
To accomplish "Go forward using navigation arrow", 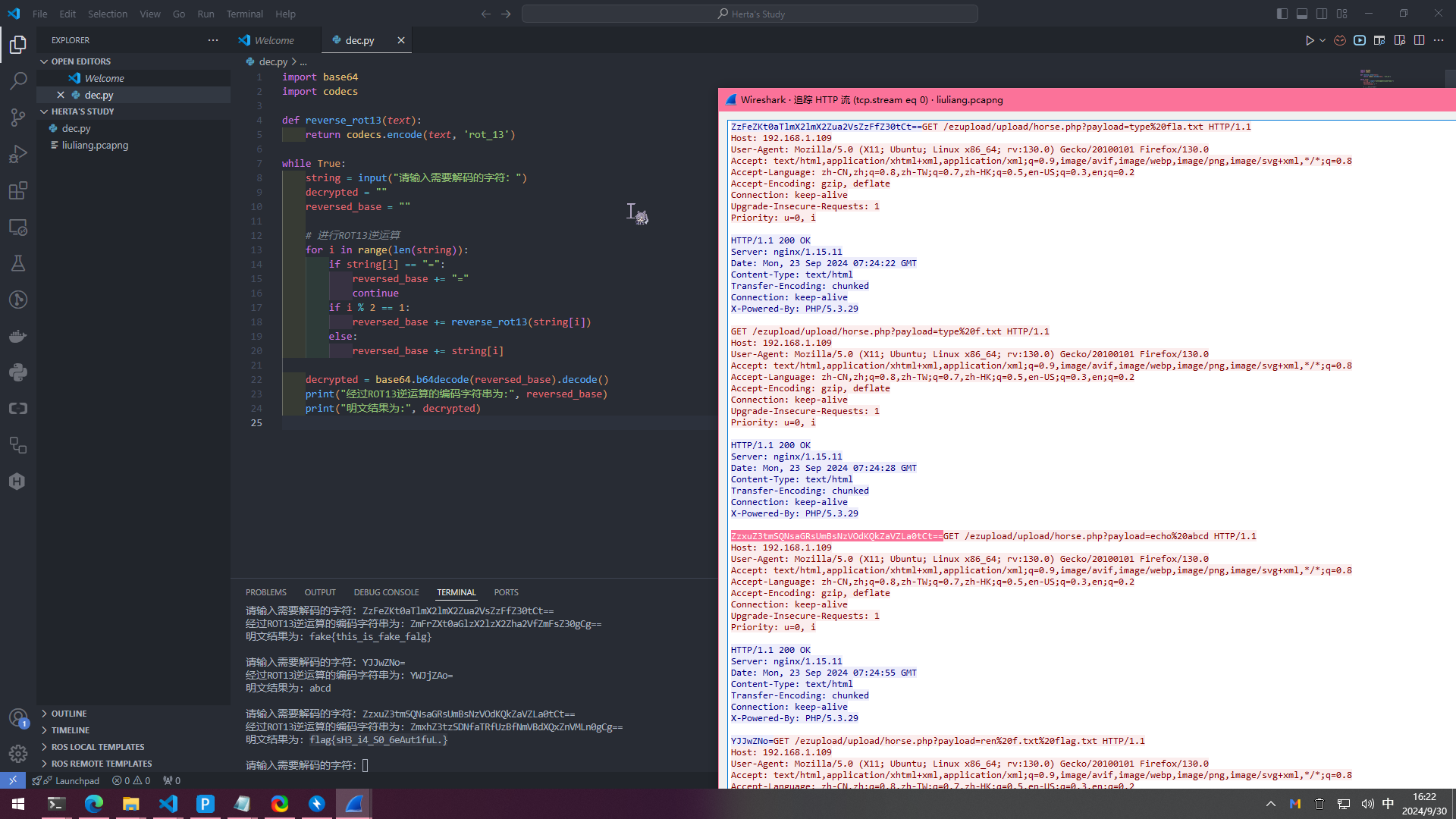I will tap(506, 14).
